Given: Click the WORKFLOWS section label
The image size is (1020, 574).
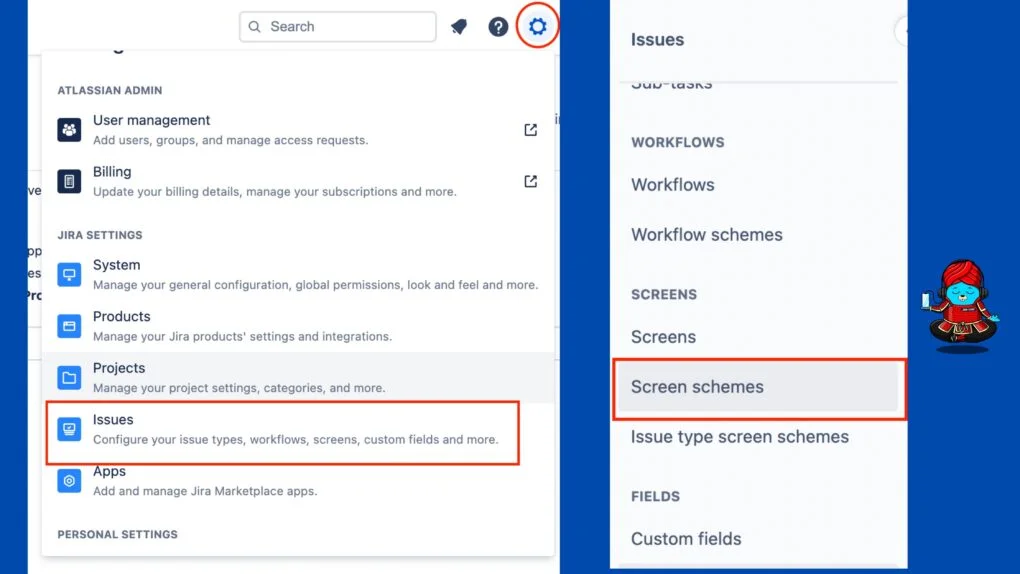Looking at the screenshot, I should click(677, 143).
